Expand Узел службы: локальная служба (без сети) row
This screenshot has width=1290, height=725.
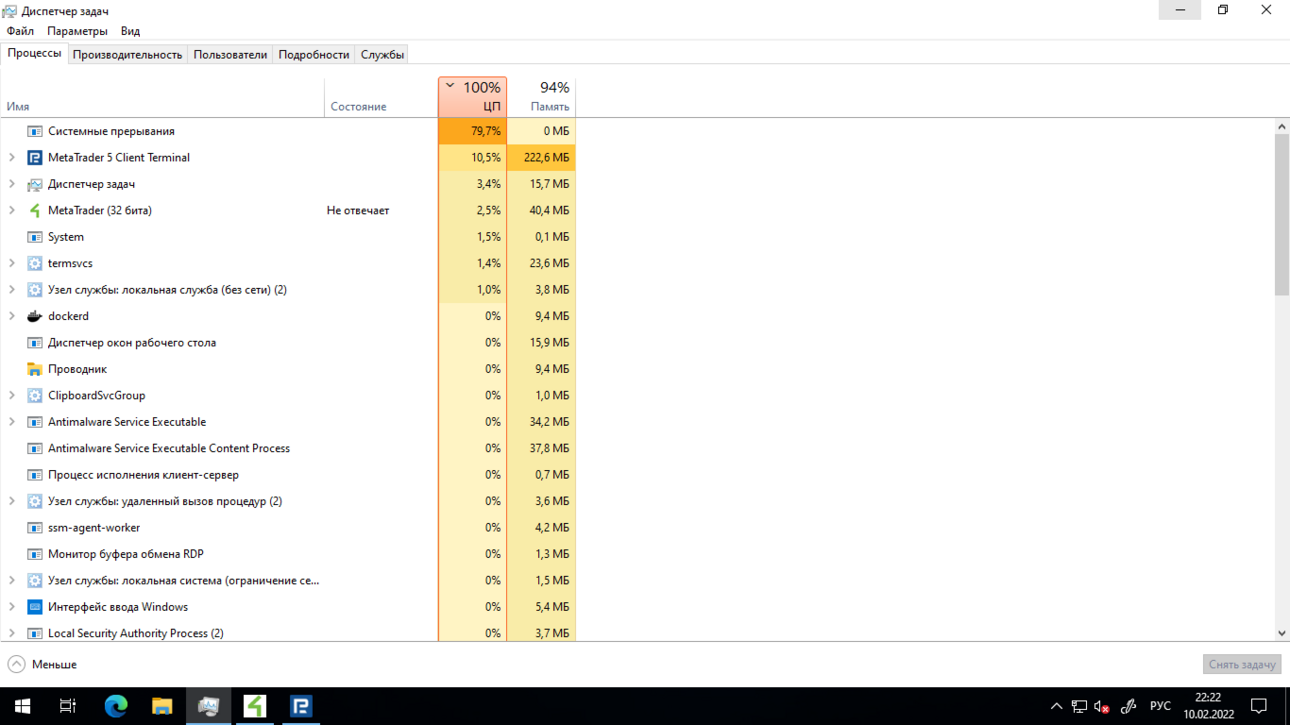pyautogui.click(x=12, y=290)
